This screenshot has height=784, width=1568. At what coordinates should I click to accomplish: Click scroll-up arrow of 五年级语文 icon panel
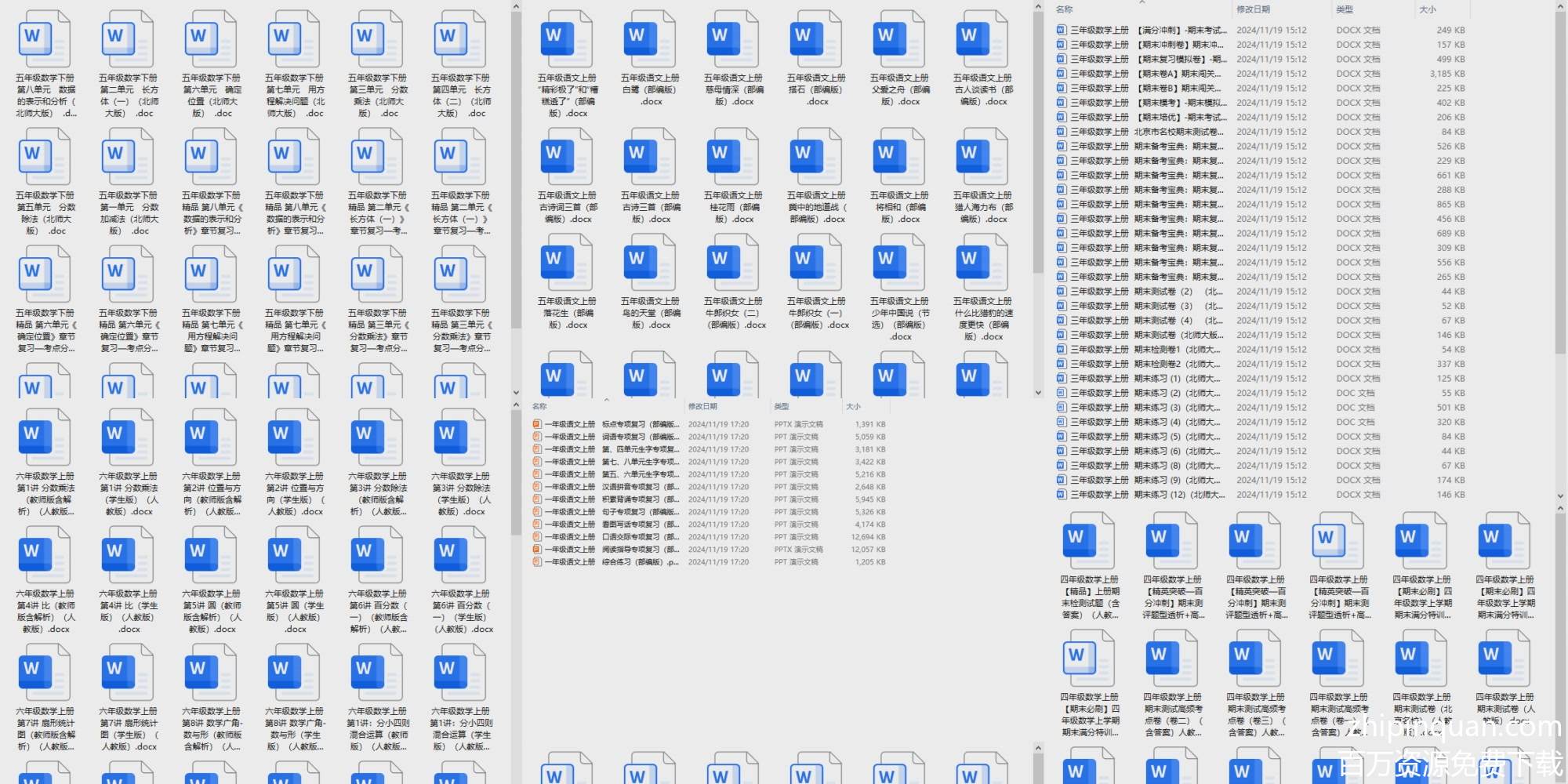(1038, 7)
